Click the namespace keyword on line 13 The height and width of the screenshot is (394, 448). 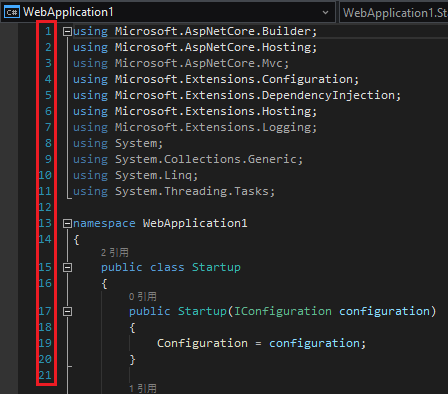click(104, 223)
